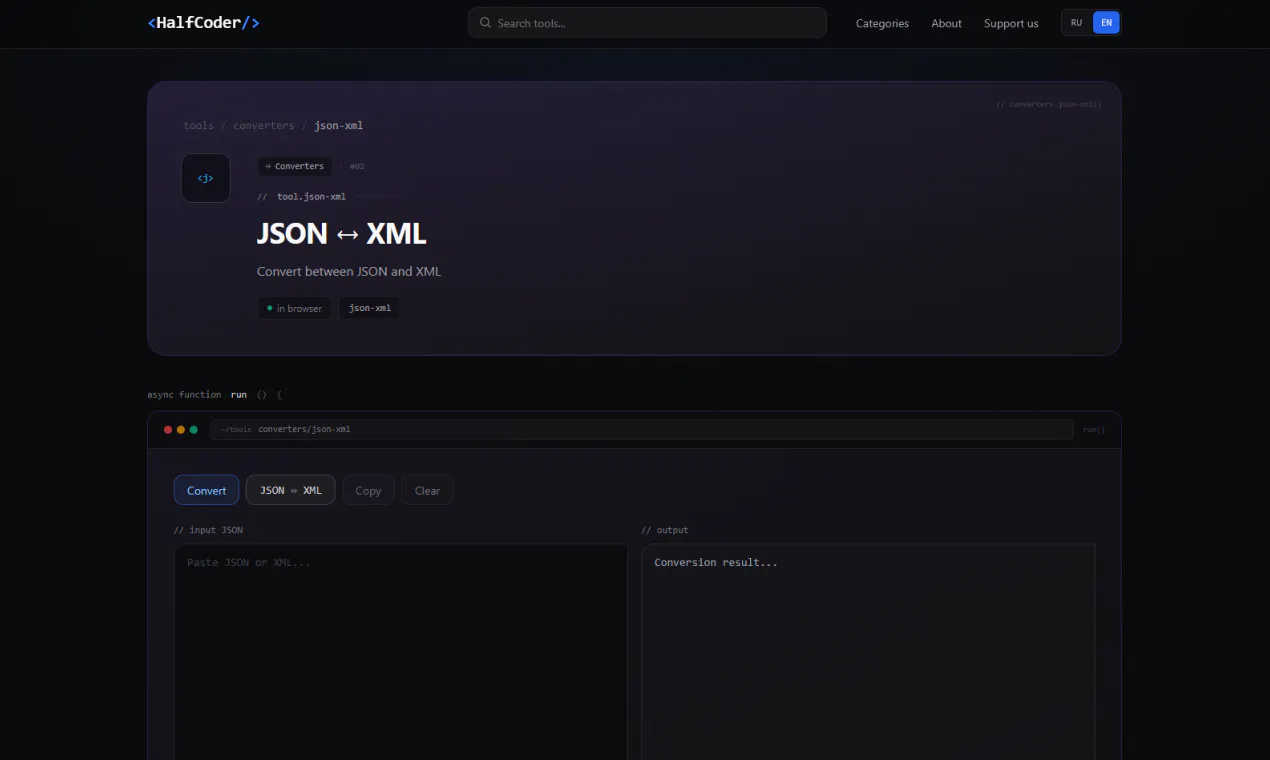Viewport: 1270px width, 760px height.
Task: Open the HalfCoder logo homepage
Action: 203,23
